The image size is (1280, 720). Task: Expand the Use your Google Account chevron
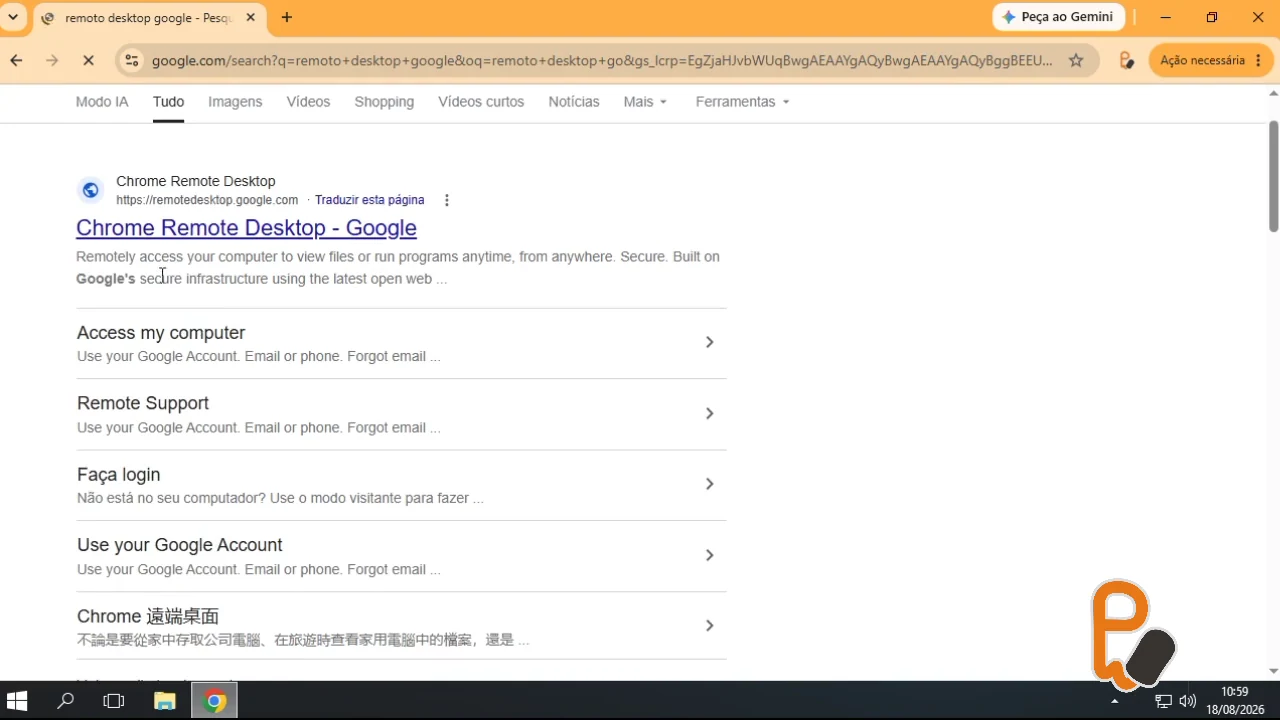pos(709,555)
